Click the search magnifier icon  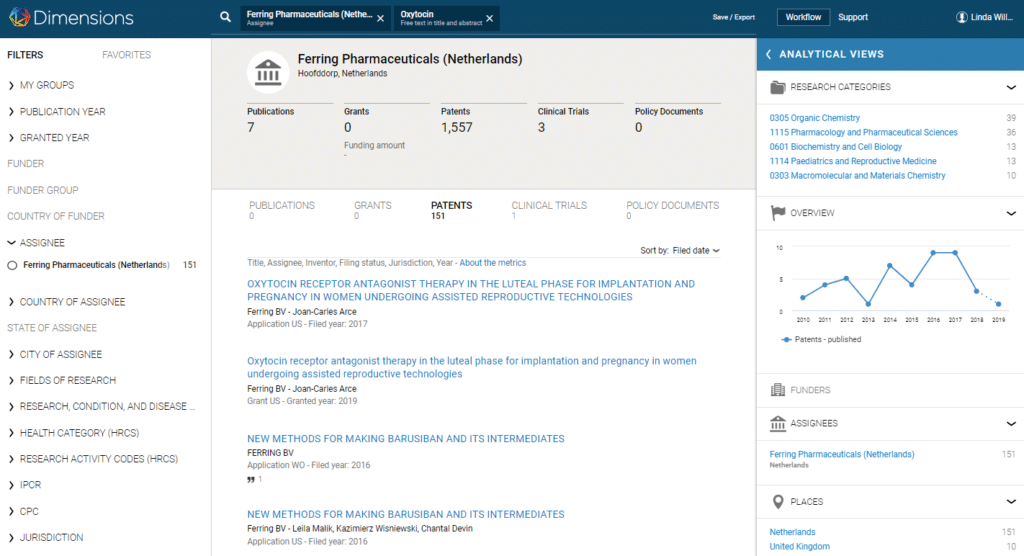226,17
